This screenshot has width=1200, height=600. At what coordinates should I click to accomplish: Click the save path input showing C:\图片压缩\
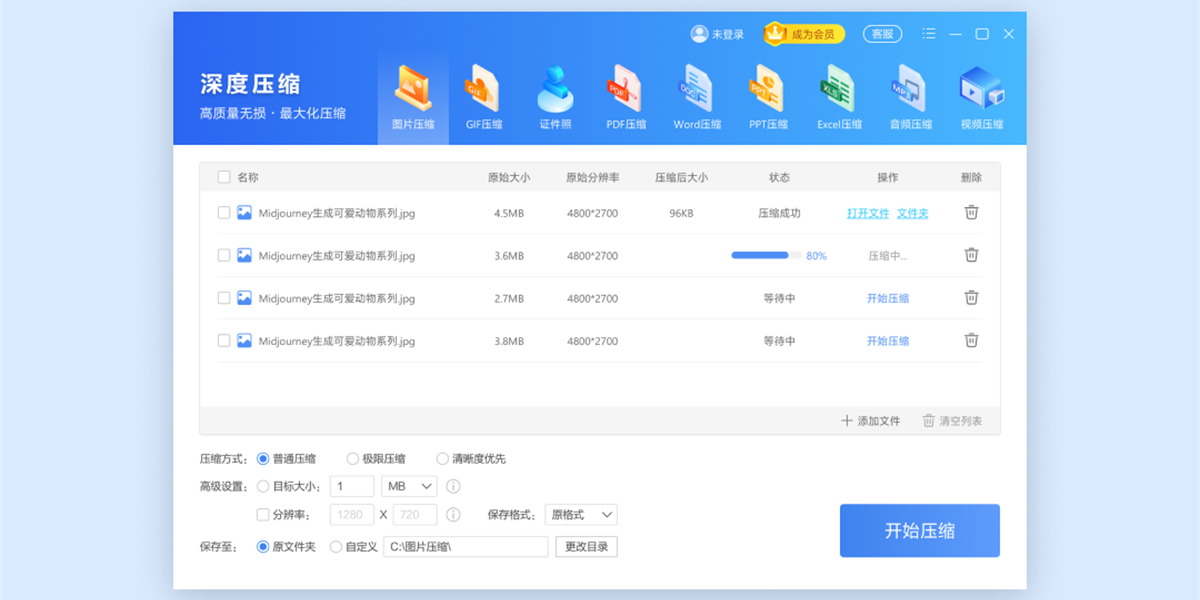[465, 546]
